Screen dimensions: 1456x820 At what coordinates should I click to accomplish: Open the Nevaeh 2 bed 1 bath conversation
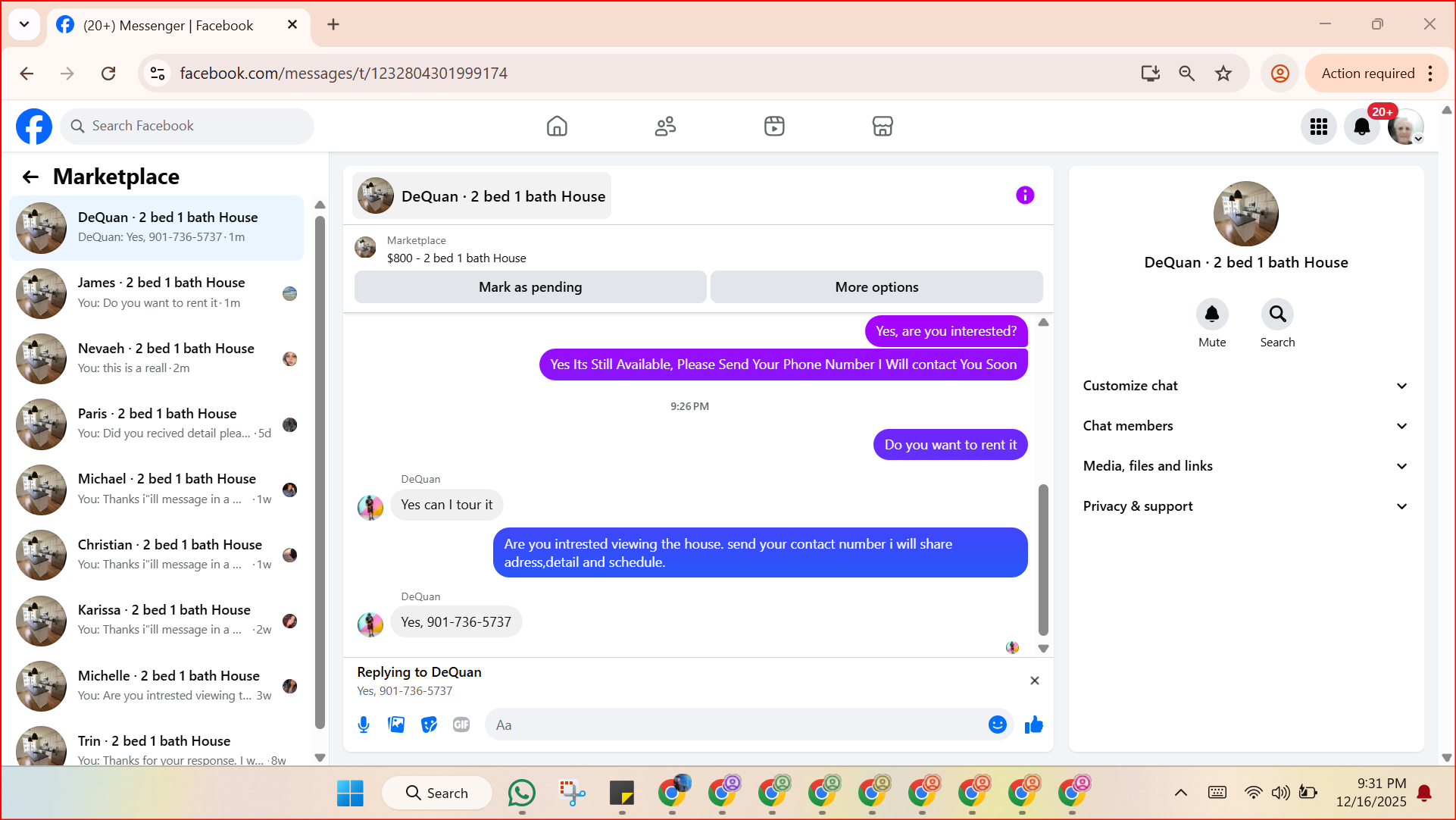click(157, 358)
